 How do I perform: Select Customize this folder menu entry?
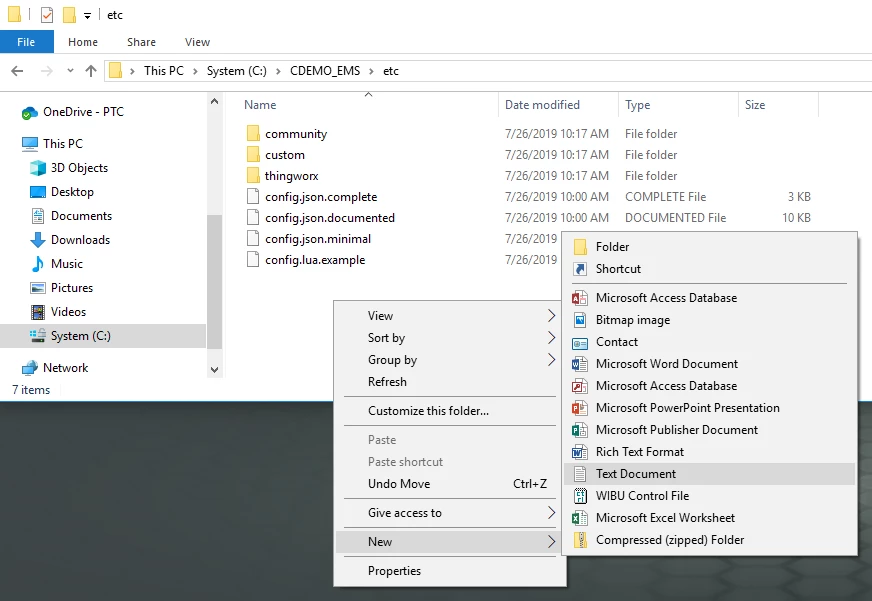[x=450, y=411]
